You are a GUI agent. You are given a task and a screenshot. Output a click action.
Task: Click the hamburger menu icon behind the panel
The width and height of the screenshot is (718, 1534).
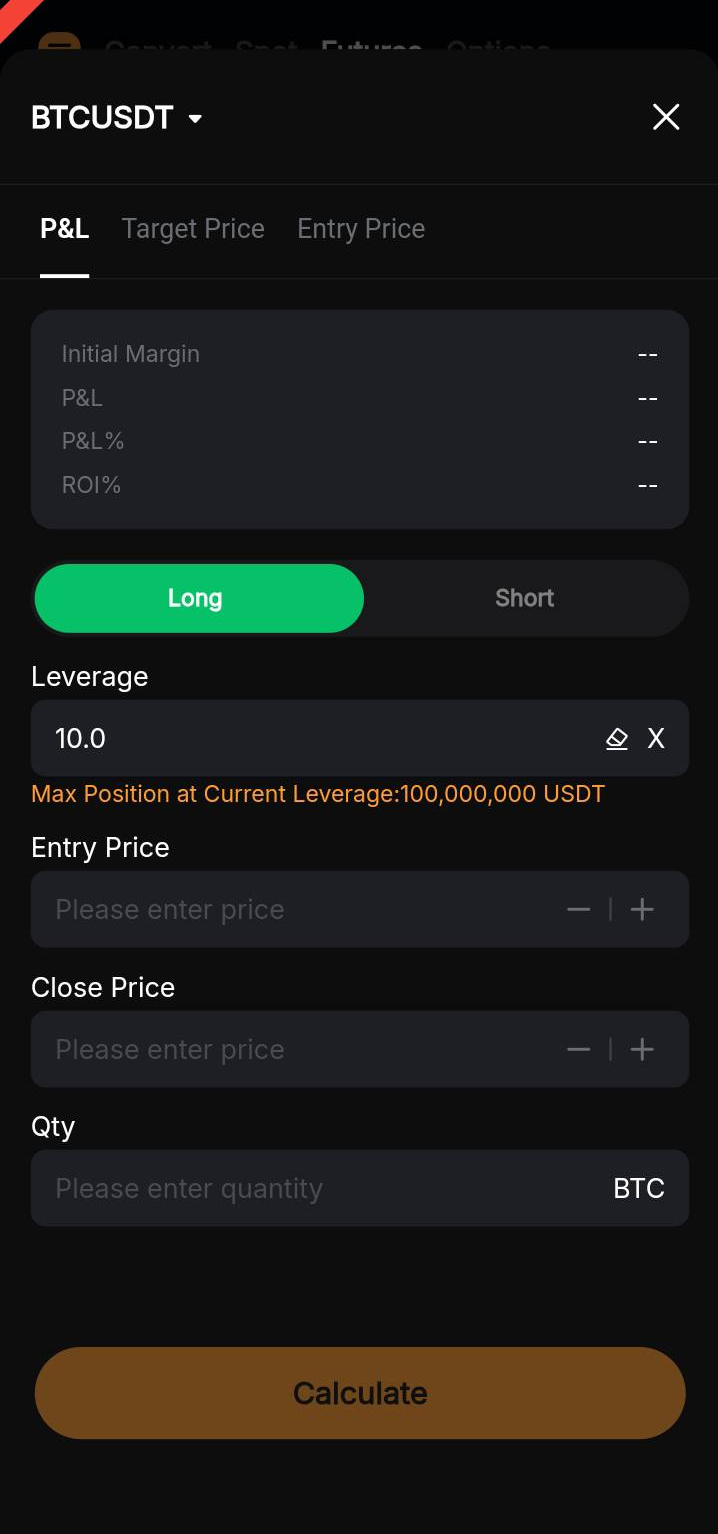point(59,45)
